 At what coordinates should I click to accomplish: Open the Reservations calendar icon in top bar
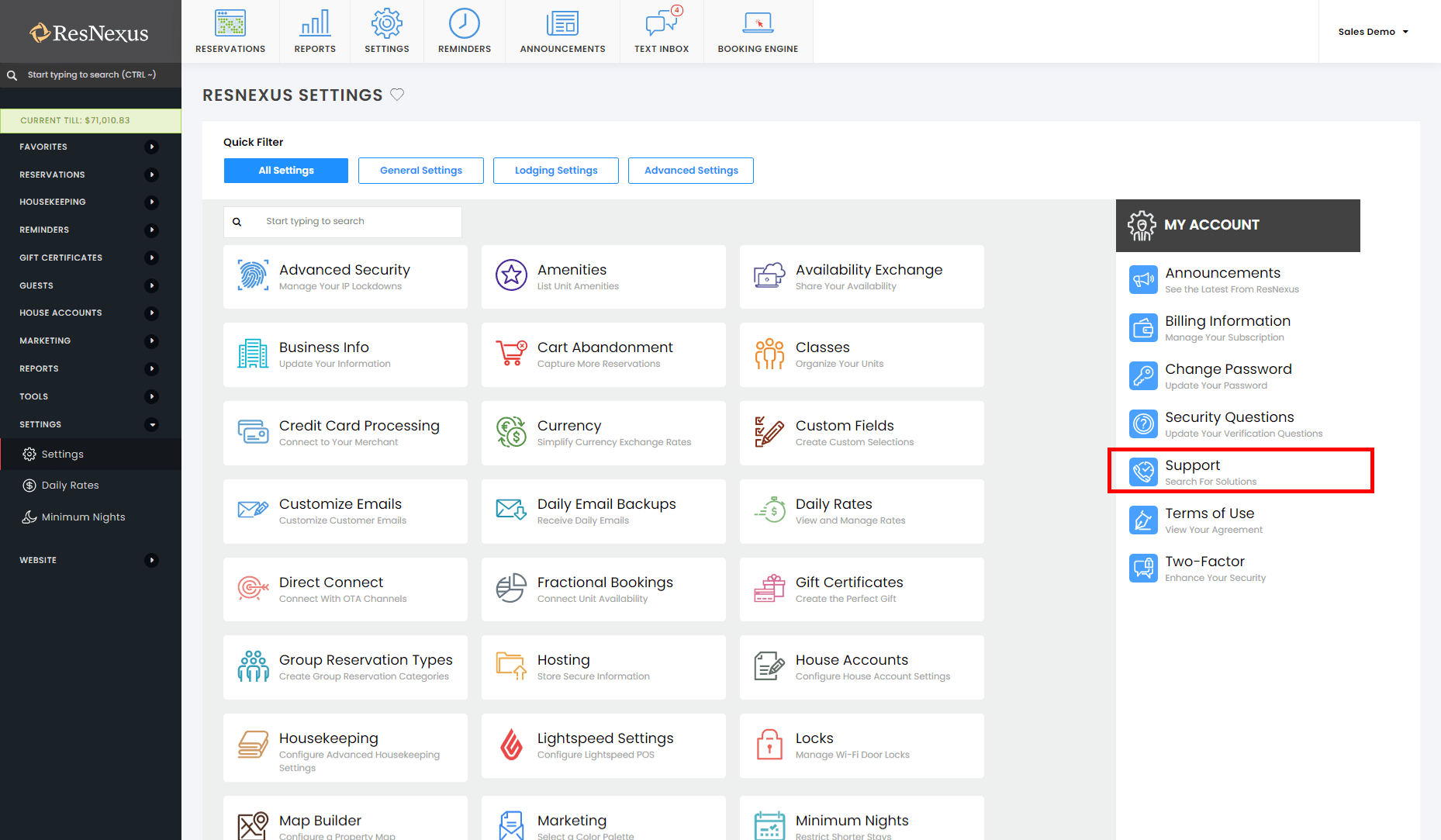click(230, 24)
